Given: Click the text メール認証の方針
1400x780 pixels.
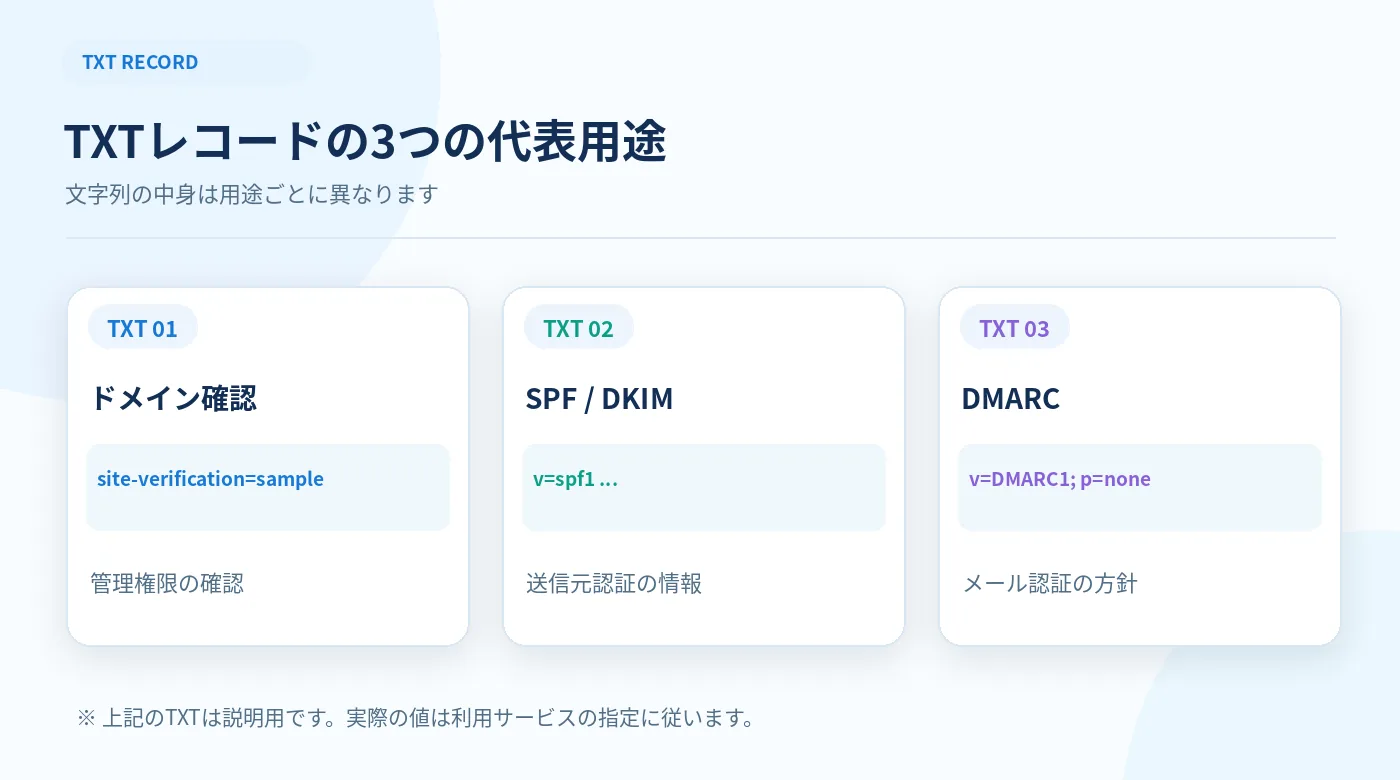Looking at the screenshot, I should pyautogui.click(x=1050, y=583).
